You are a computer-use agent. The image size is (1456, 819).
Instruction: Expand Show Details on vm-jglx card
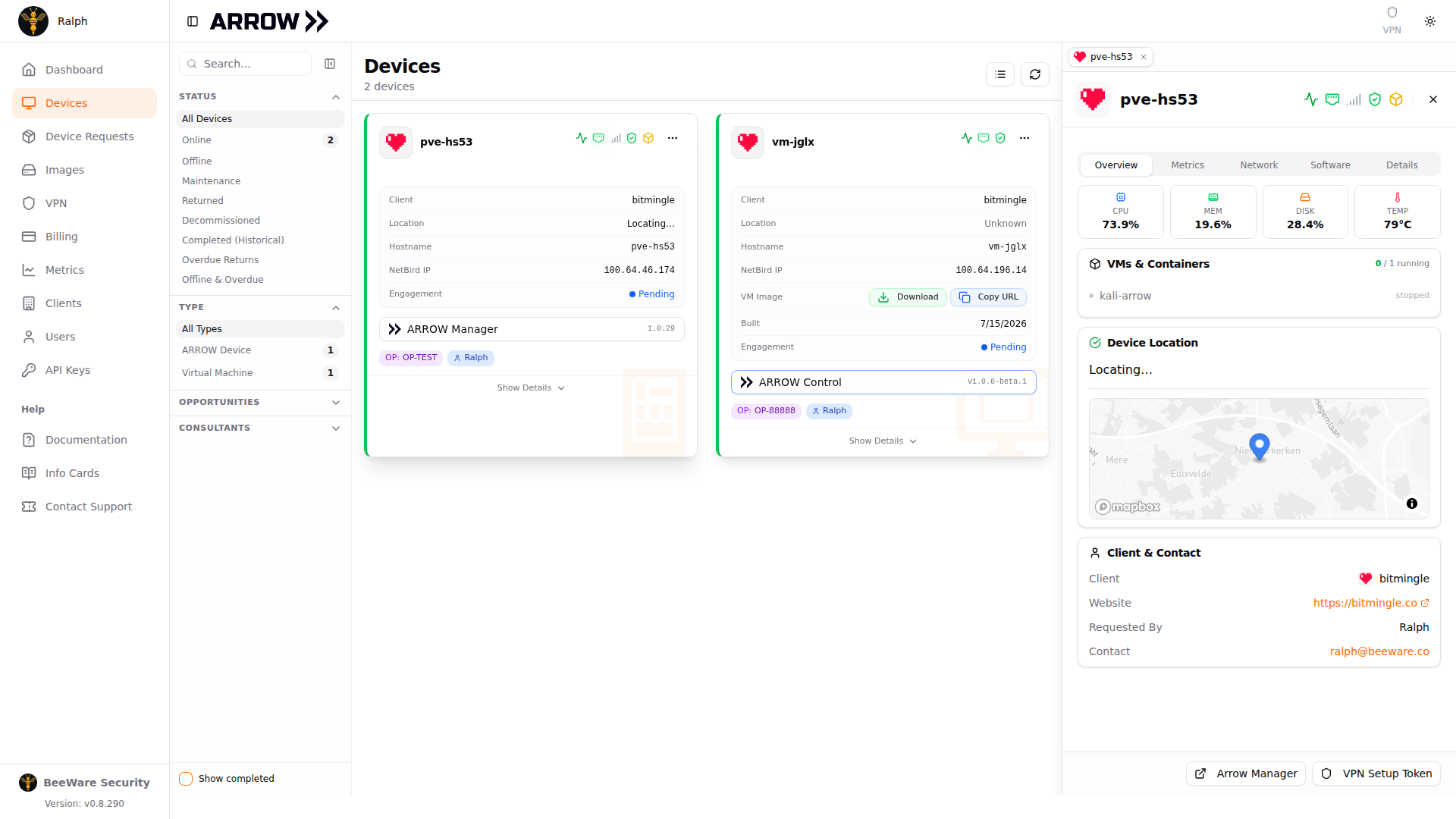883,441
